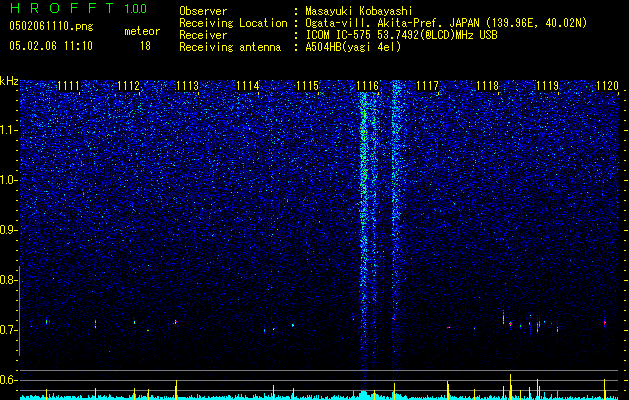This screenshot has height=400, width=629.
Task: Click time marker 1111
Action: click(68, 86)
